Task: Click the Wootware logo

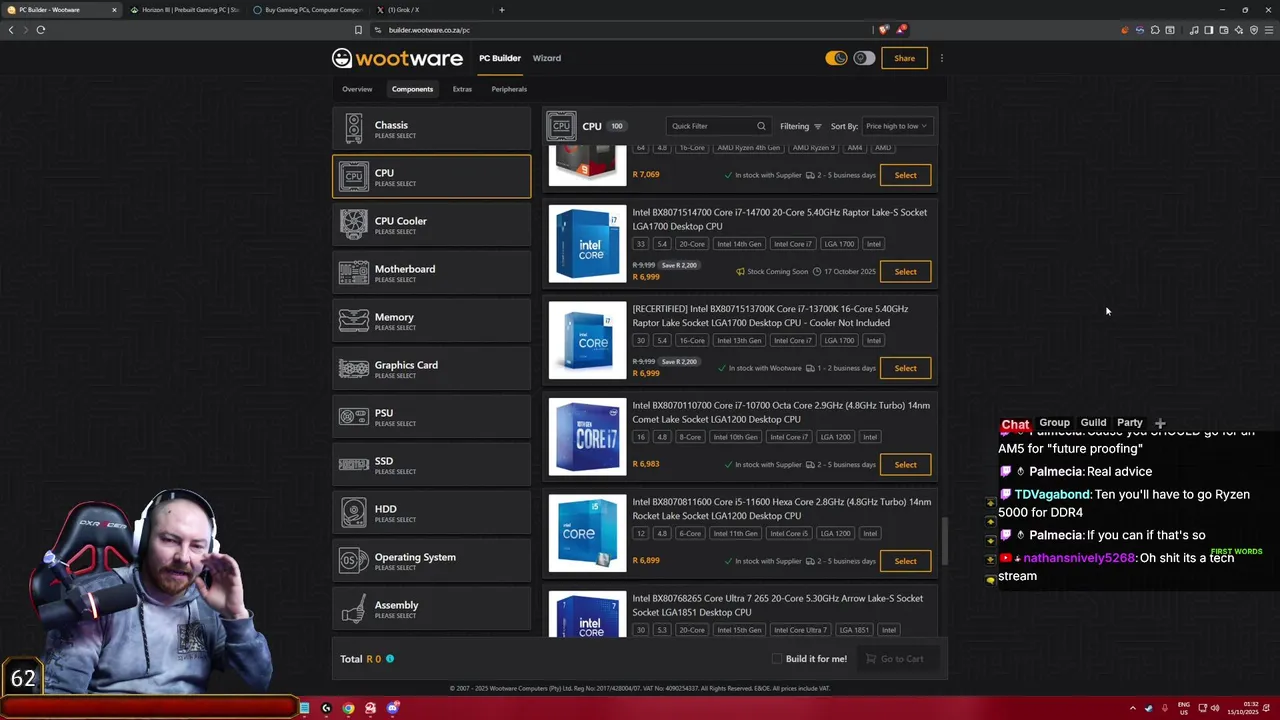Action: pos(397,58)
